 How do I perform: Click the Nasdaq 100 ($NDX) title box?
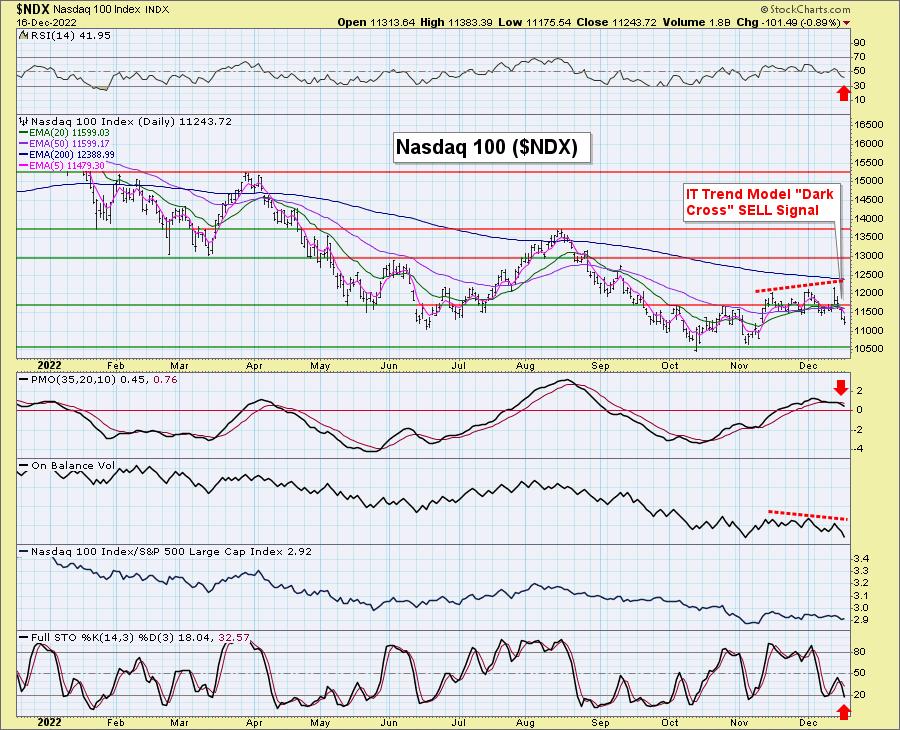tap(492, 147)
